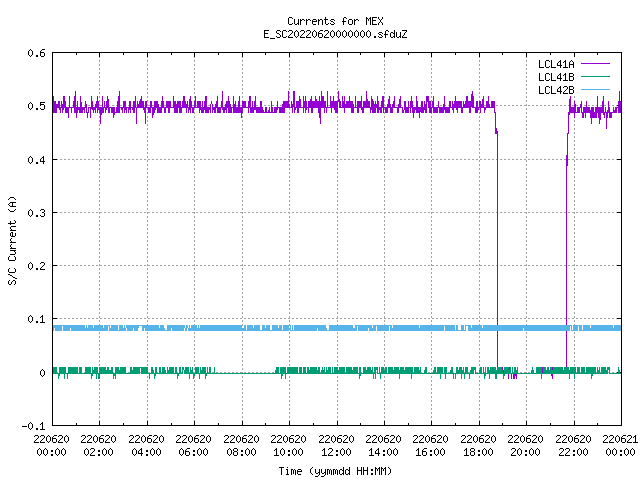Click the y-axis tick value 0.2

[x=36, y=266]
